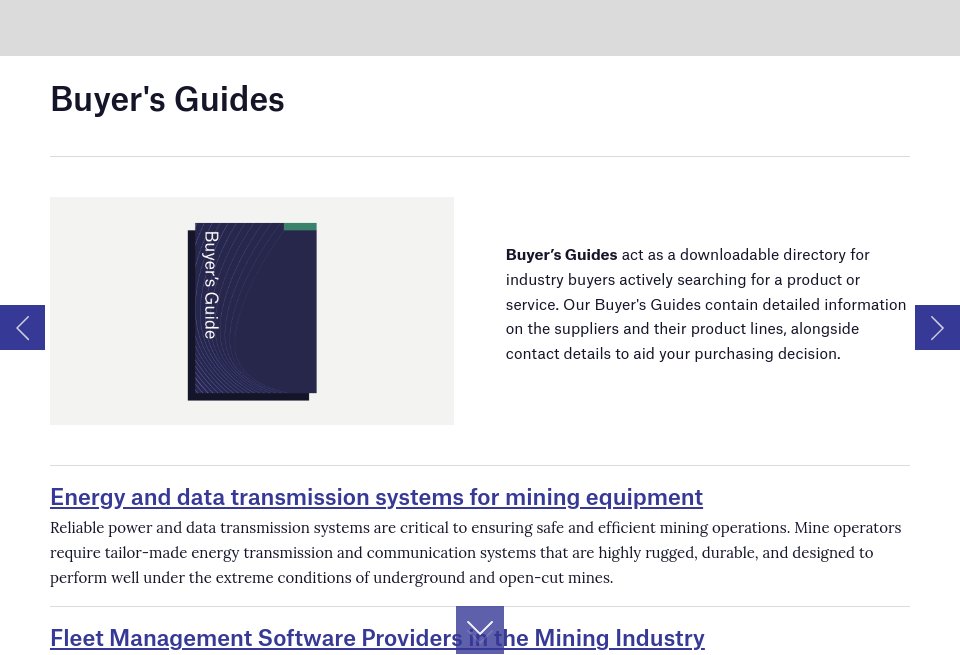
Task: Click the Buyer's Guides page heading
Action: [x=167, y=99]
